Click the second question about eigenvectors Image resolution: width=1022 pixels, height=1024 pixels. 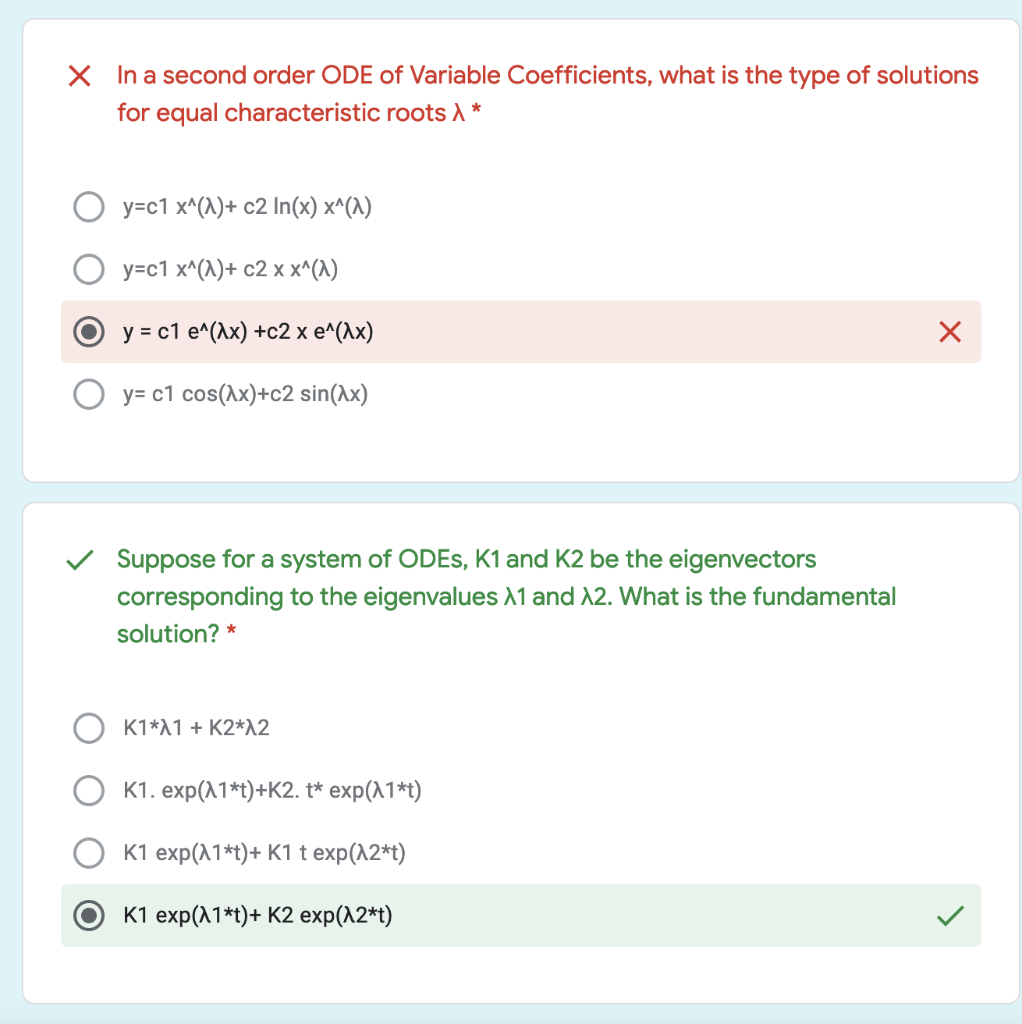pos(505,596)
